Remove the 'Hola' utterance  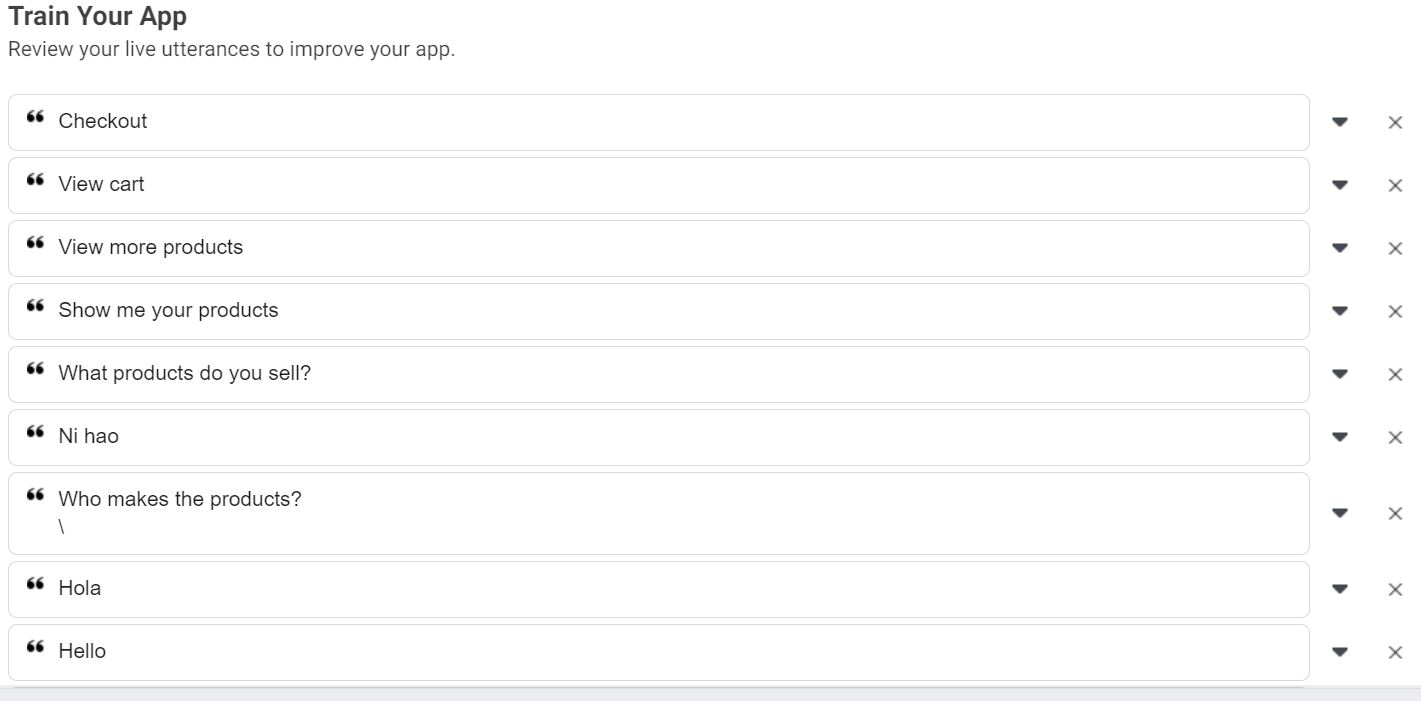pos(1395,590)
